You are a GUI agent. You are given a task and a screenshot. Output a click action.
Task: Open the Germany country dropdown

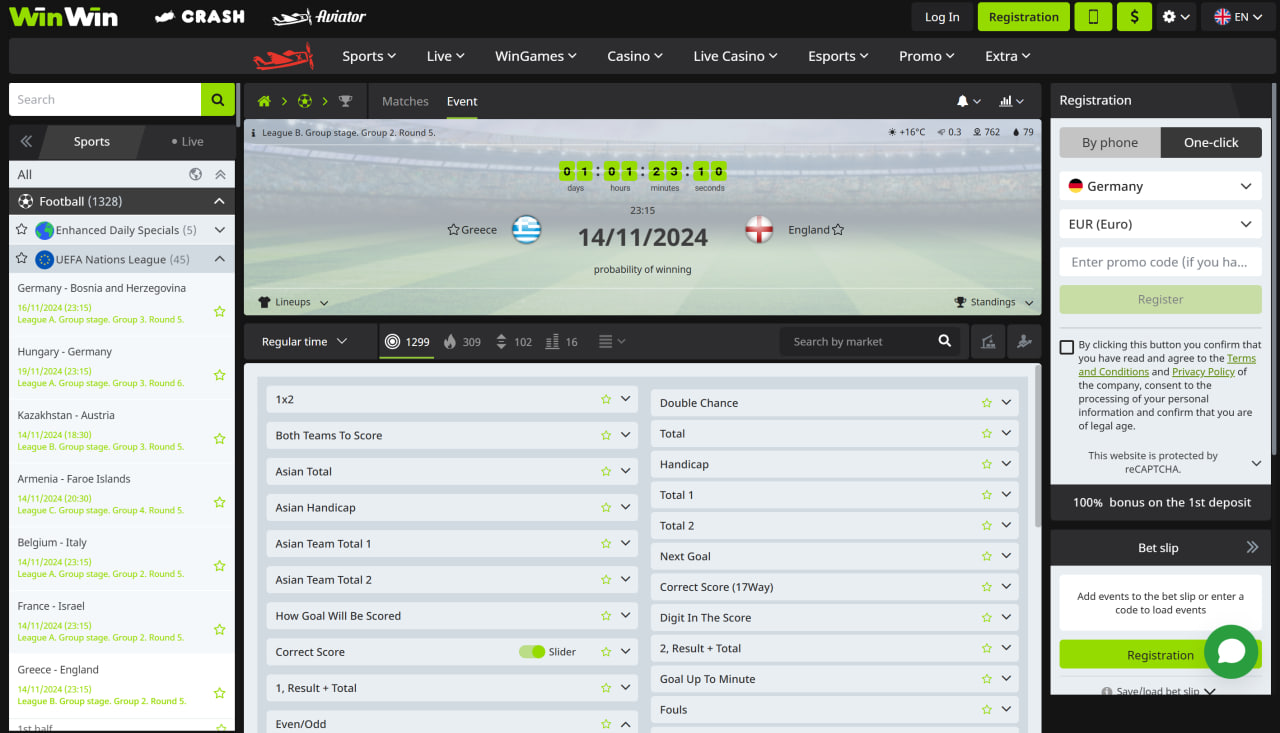click(x=1160, y=186)
